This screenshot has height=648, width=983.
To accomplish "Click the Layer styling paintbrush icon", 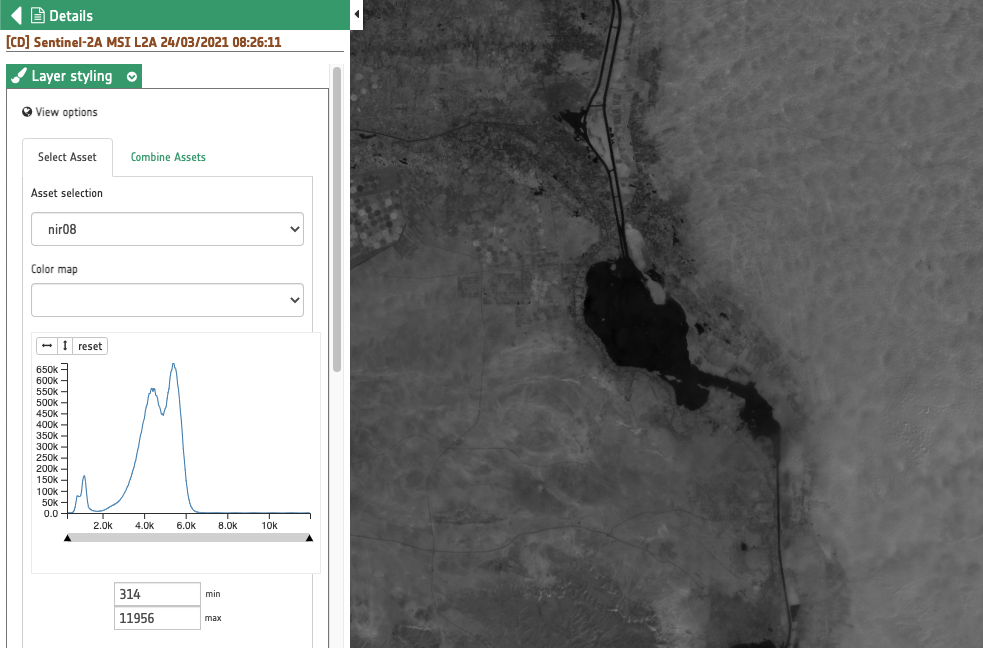I will 19,77.
